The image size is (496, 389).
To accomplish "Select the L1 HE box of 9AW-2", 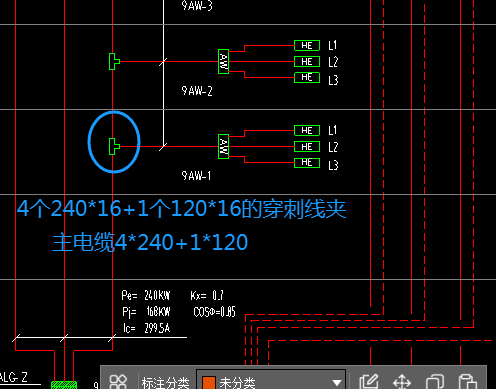I will tap(307, 45).
